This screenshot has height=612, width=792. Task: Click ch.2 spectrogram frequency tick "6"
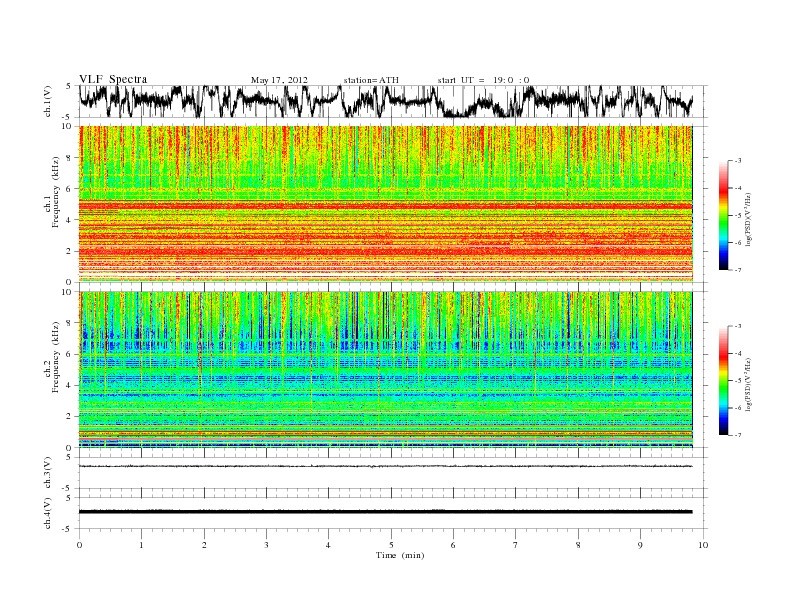click(69, 354)
